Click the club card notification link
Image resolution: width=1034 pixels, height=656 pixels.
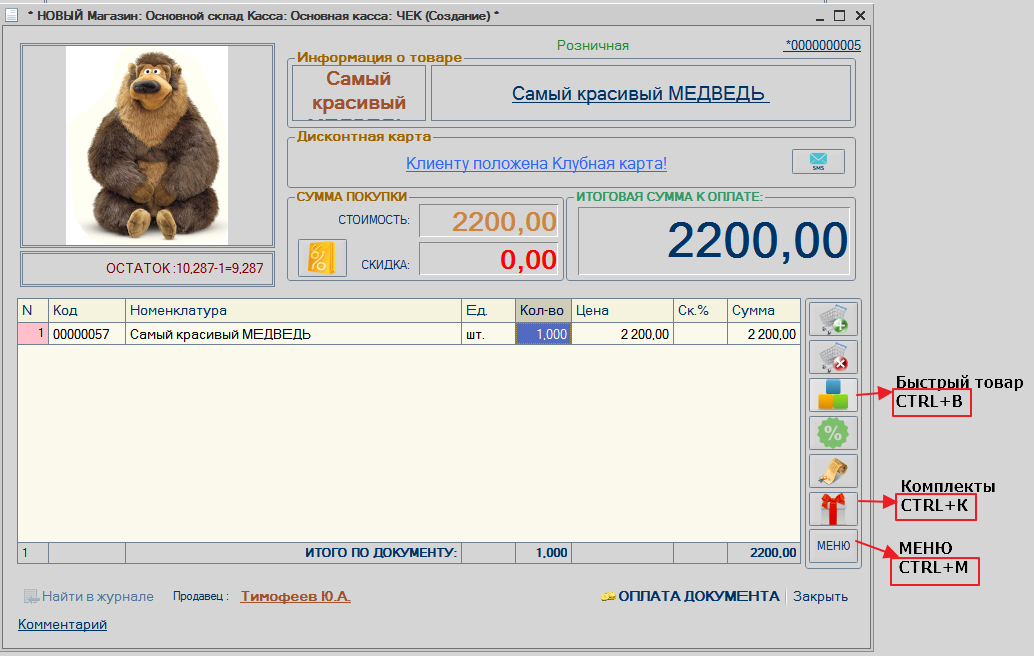536,164
